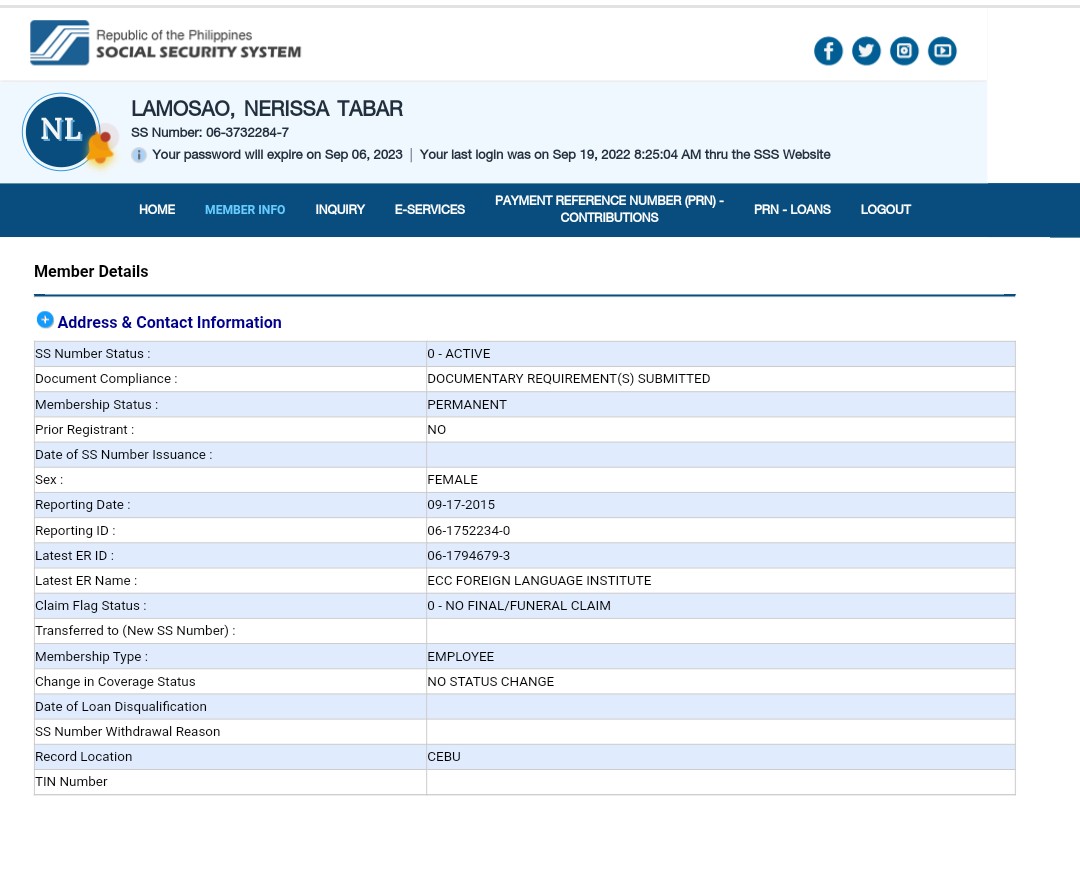Viewport: 1080px width, 874px height.
Task: Open Payment Reference Number Contributions menu
Action: 609,209
